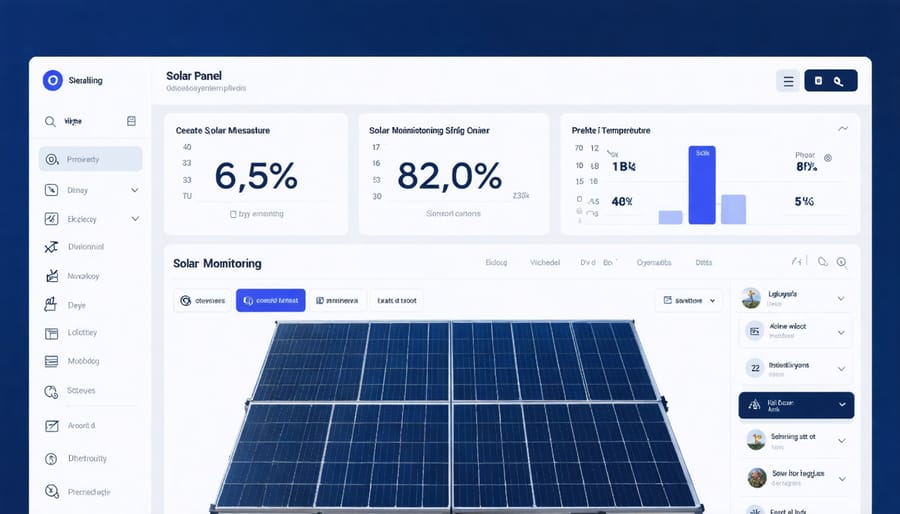Switch to the Vichedel tab
The image size is (900, 514).
(x=545, y=263)
